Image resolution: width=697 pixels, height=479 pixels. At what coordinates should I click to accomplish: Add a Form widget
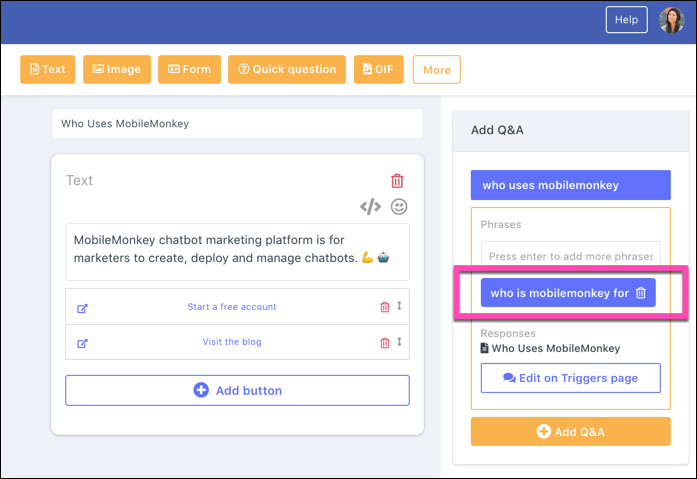coord(189,69)
